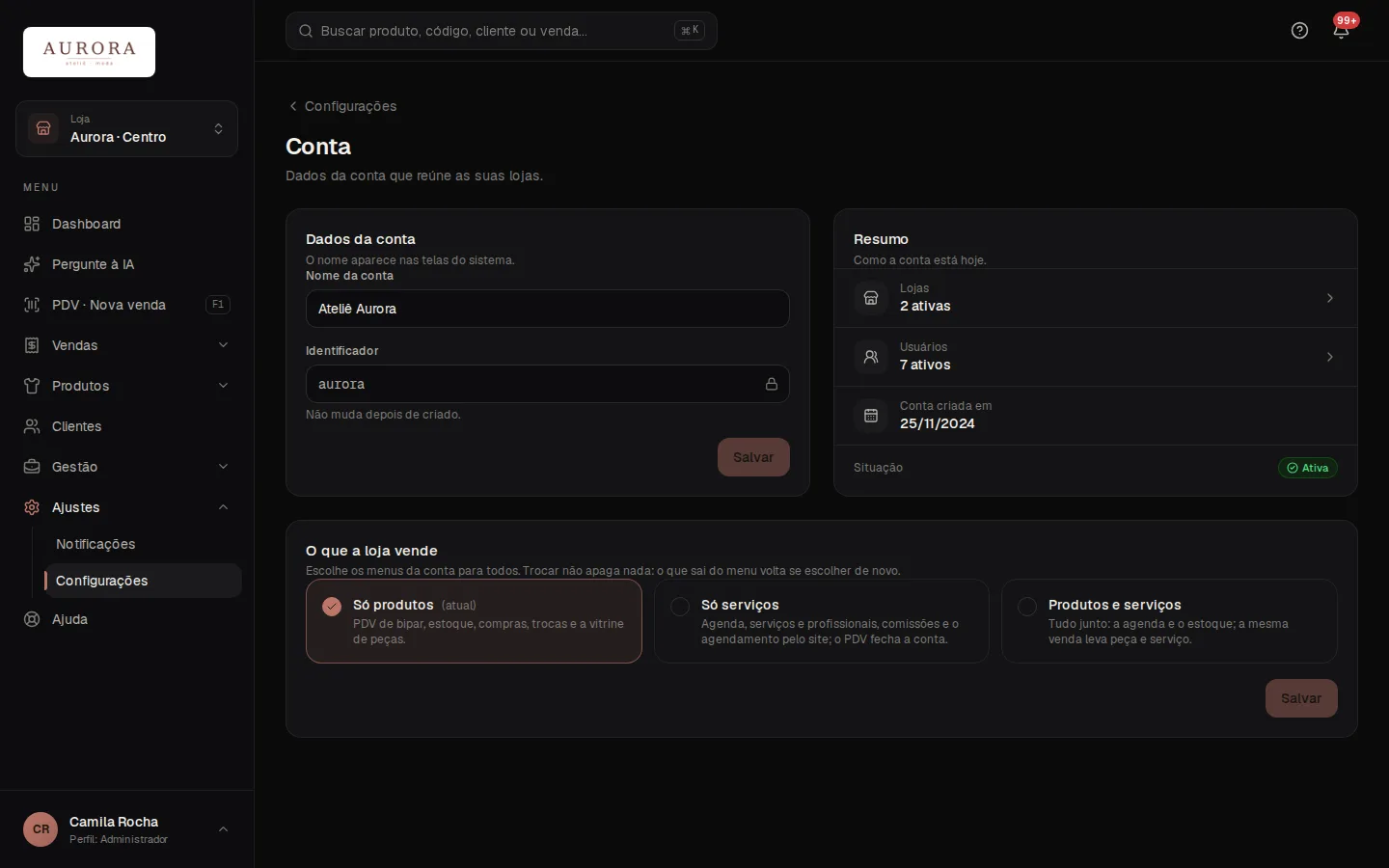The height and width of the screenshot is (868, 1389).
Task: Collapse the Ajustes menu chevron
Action: pyautogui.click(x=223, y=507)
